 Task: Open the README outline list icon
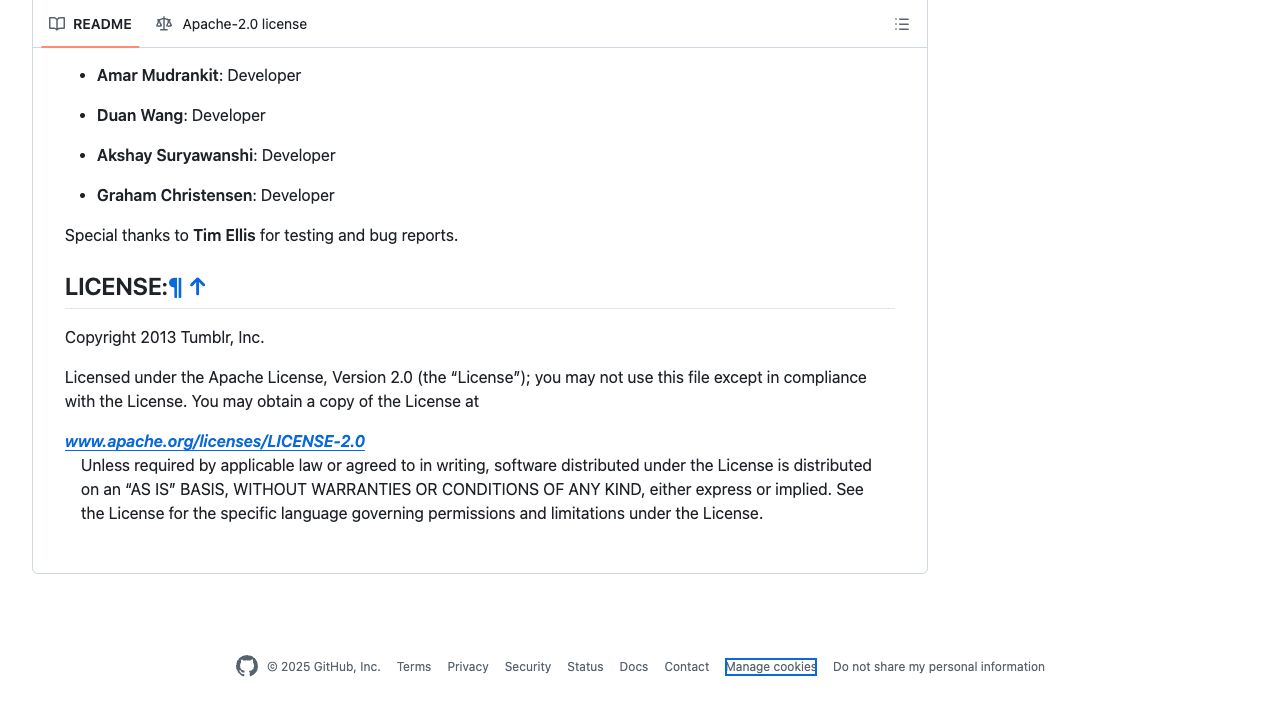(x=901, y=24)
